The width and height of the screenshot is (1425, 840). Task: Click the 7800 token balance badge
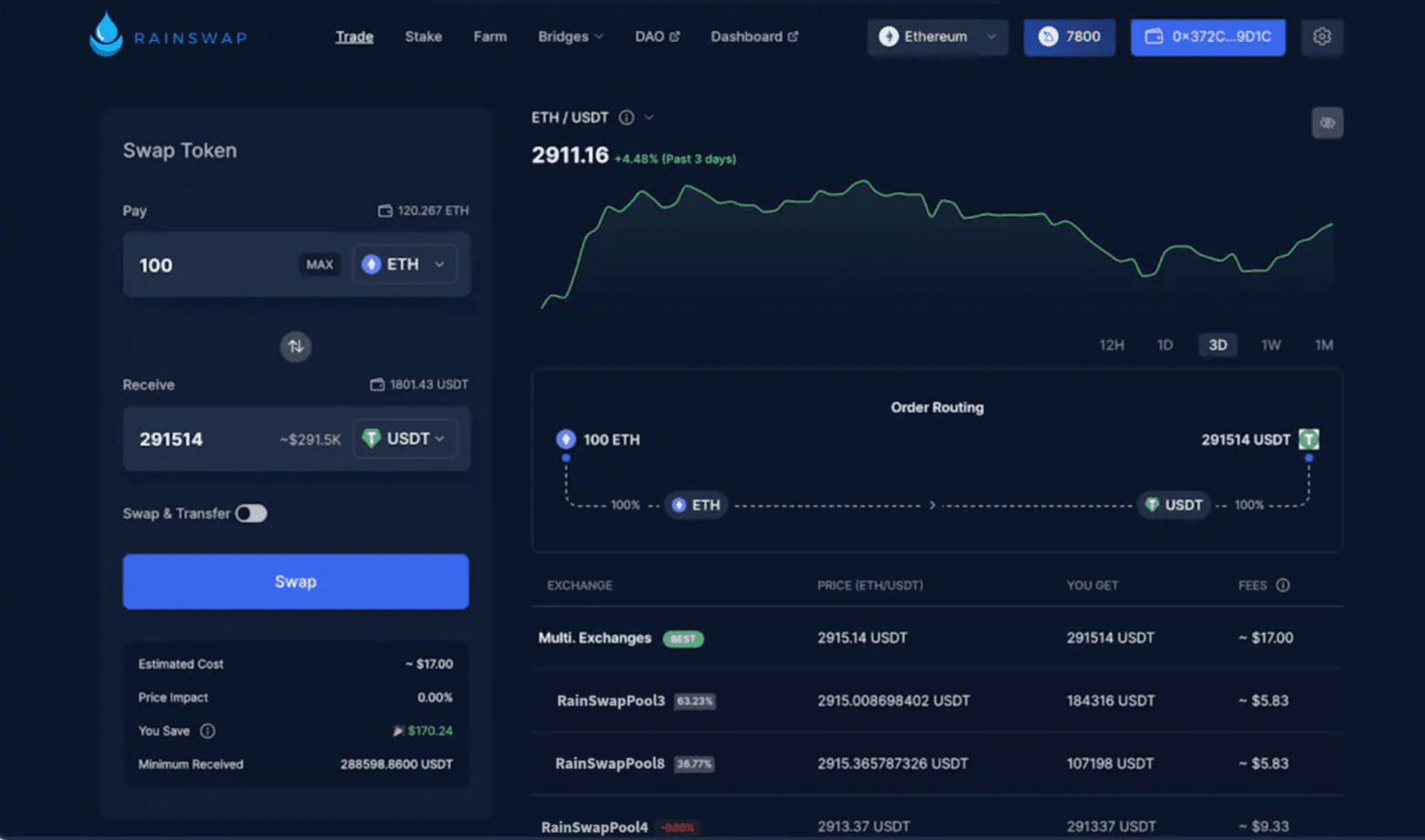(1069, 36)
